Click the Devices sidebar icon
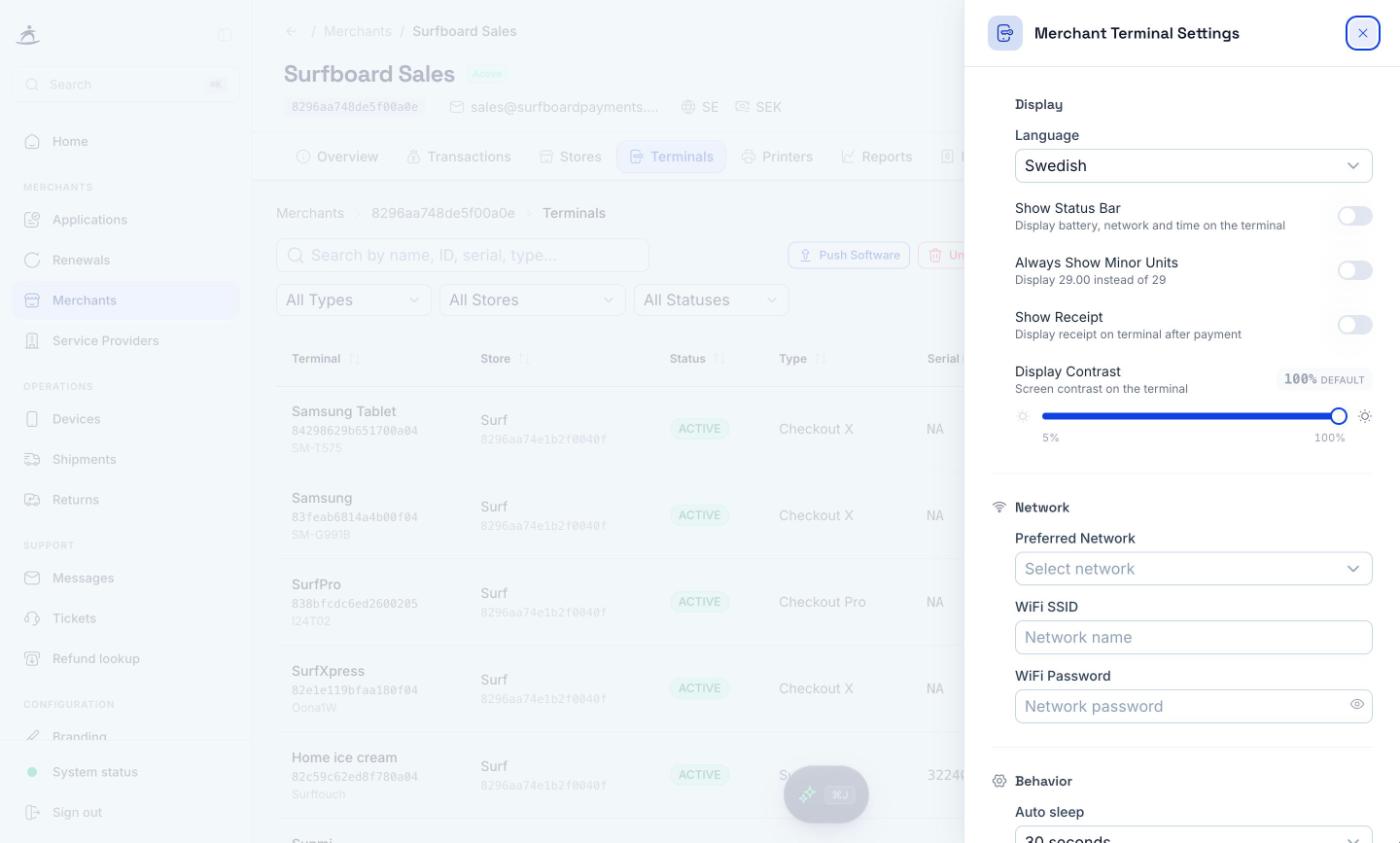 click(x=32, y=419)
